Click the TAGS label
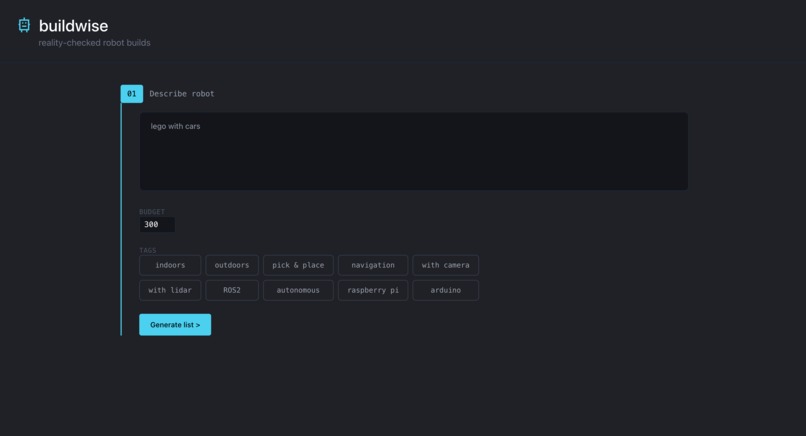This screenshot has height=436, width=806. (x=148, y=250)
